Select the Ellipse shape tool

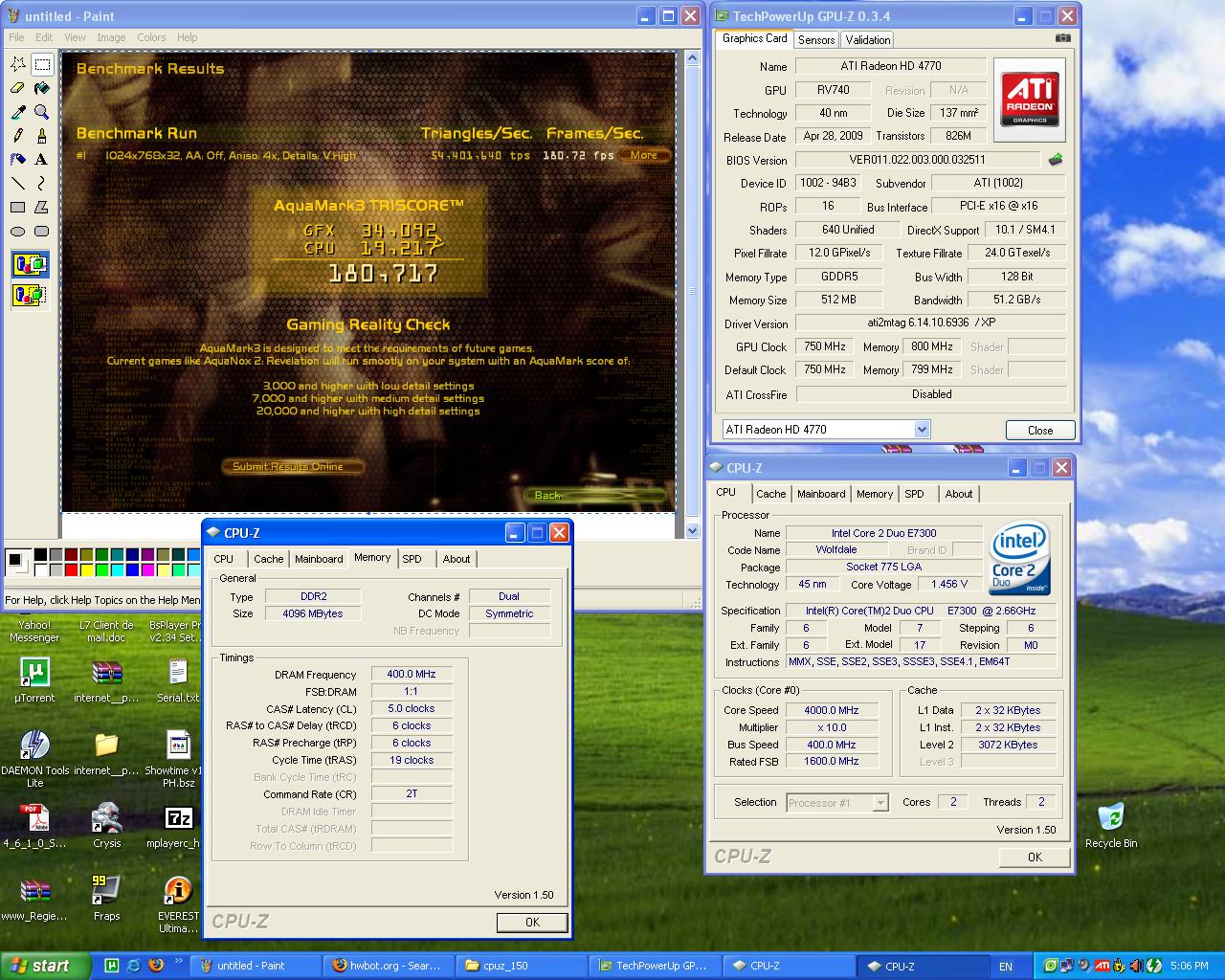[x=17, y=231]
